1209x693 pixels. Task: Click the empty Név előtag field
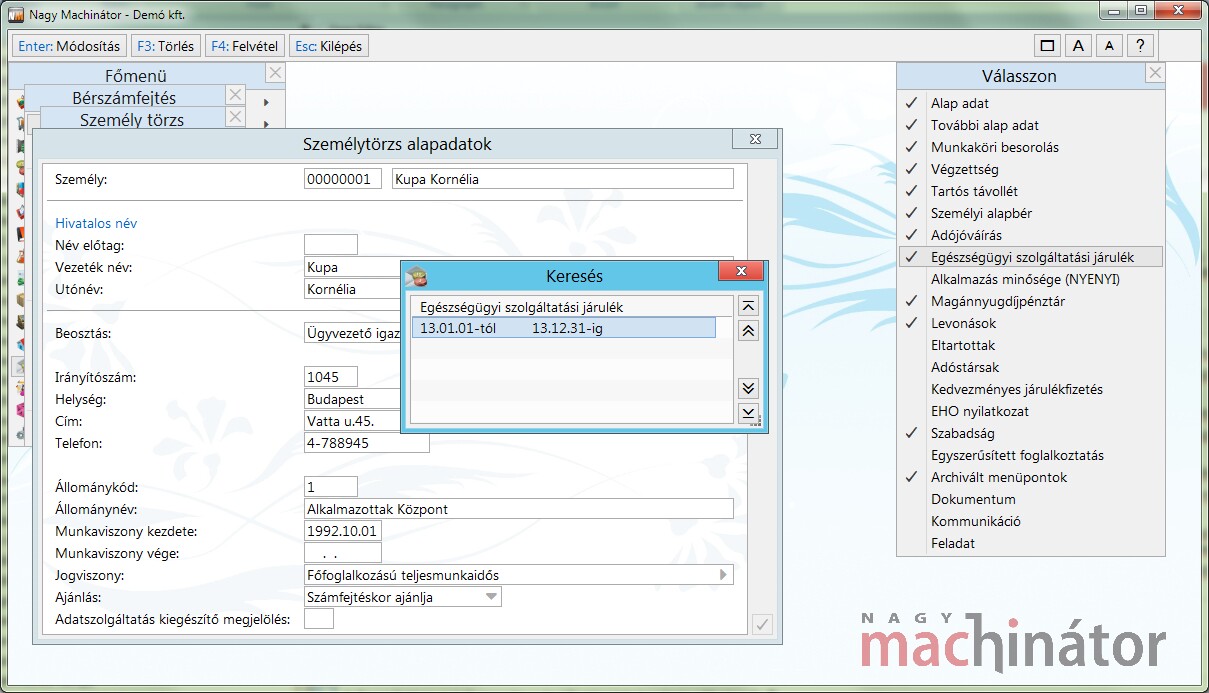point(331,245)
